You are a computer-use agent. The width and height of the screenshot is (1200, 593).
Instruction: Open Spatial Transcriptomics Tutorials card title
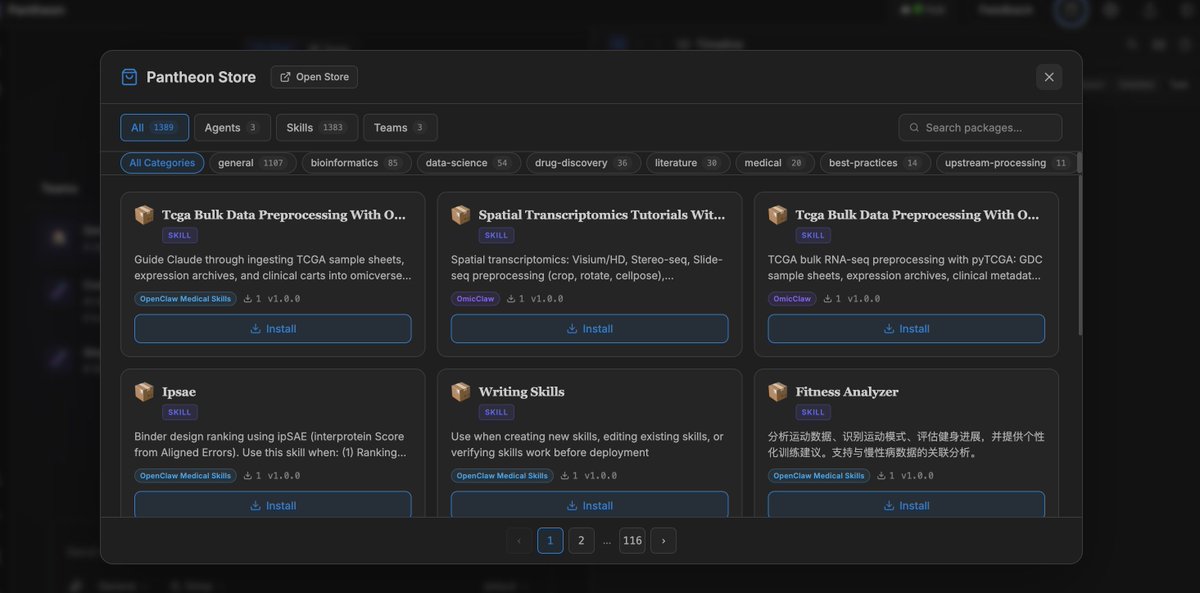(x=602, y=215)
